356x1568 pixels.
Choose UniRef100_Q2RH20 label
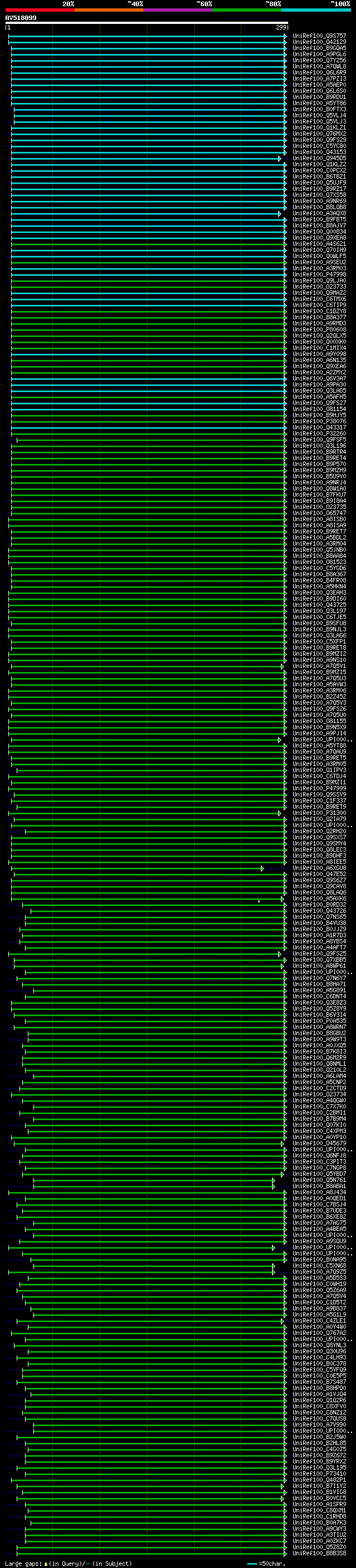tap(319, 831)
